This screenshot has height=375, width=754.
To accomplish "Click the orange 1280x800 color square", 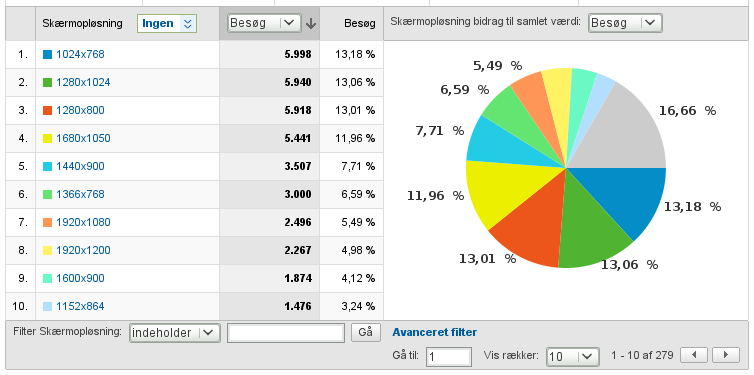I will tap(47, 111).
